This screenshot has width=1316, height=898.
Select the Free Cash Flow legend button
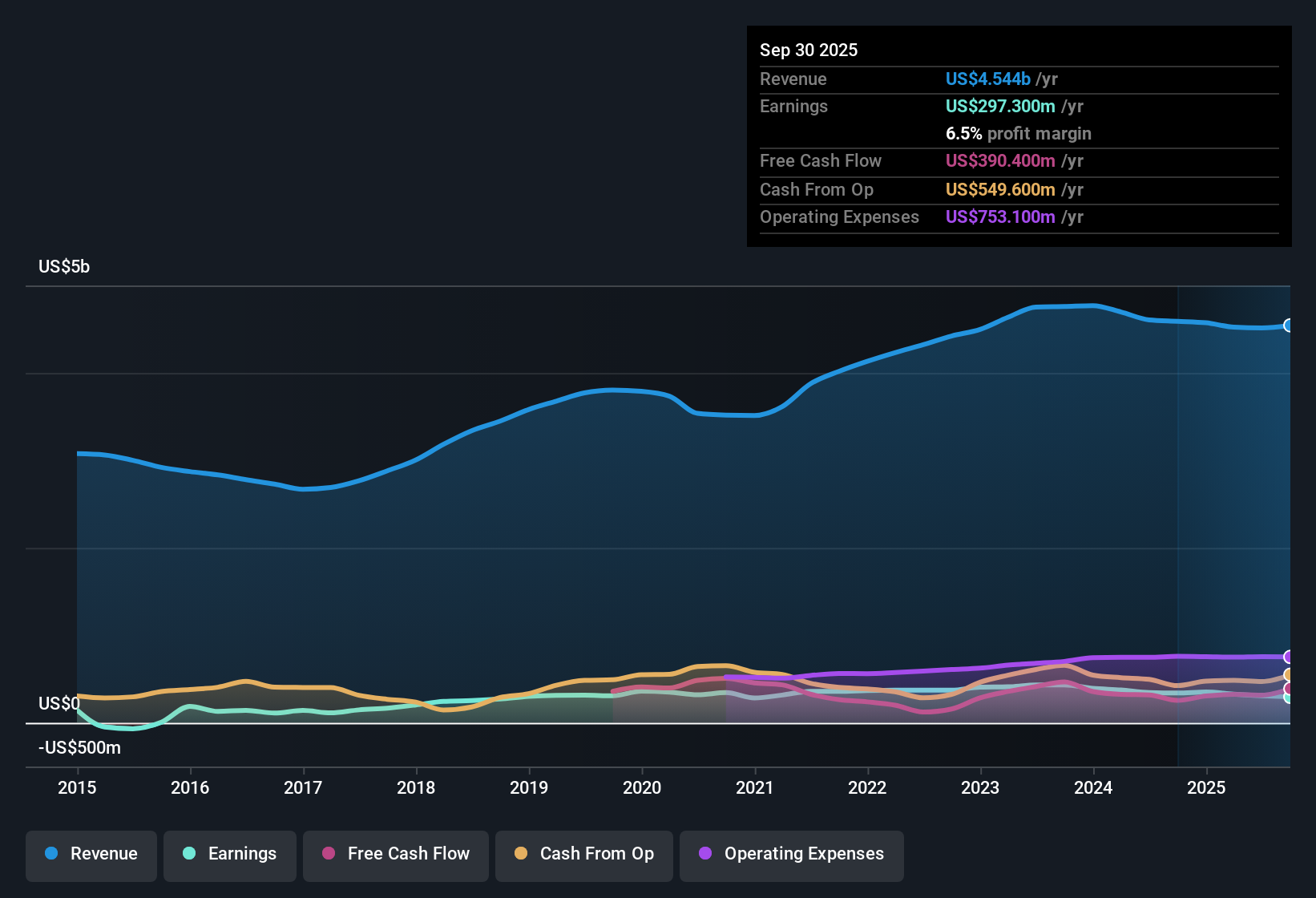tap(395, 855)
